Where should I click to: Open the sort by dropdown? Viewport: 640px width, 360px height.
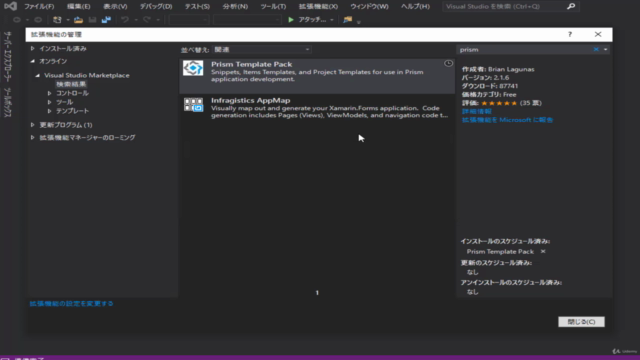[262, 49]
